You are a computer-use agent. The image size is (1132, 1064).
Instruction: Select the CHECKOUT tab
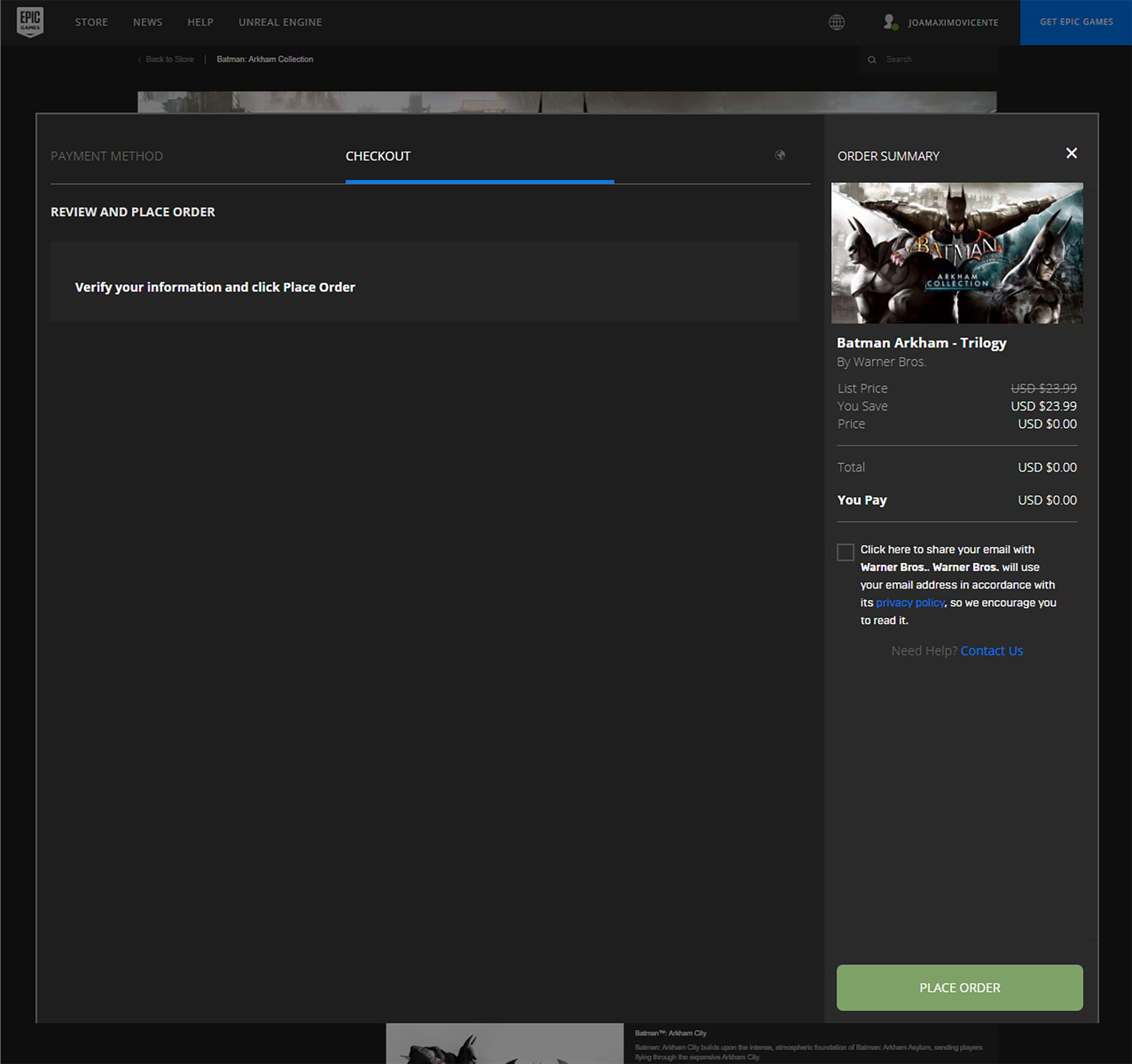pos(378,156)
